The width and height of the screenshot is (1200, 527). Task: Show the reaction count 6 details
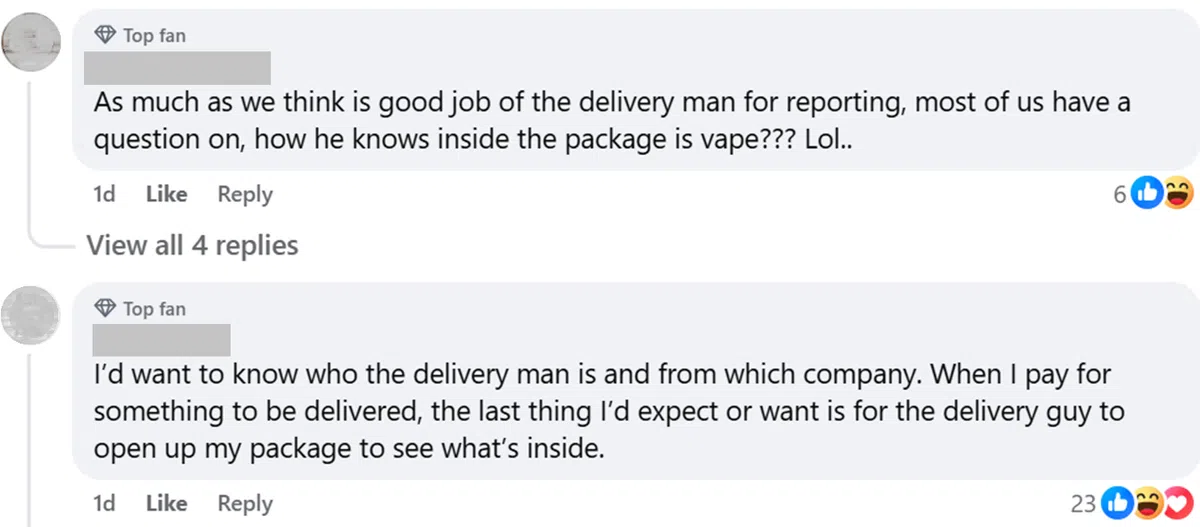pyautogui.click(x=1120, y=195)
